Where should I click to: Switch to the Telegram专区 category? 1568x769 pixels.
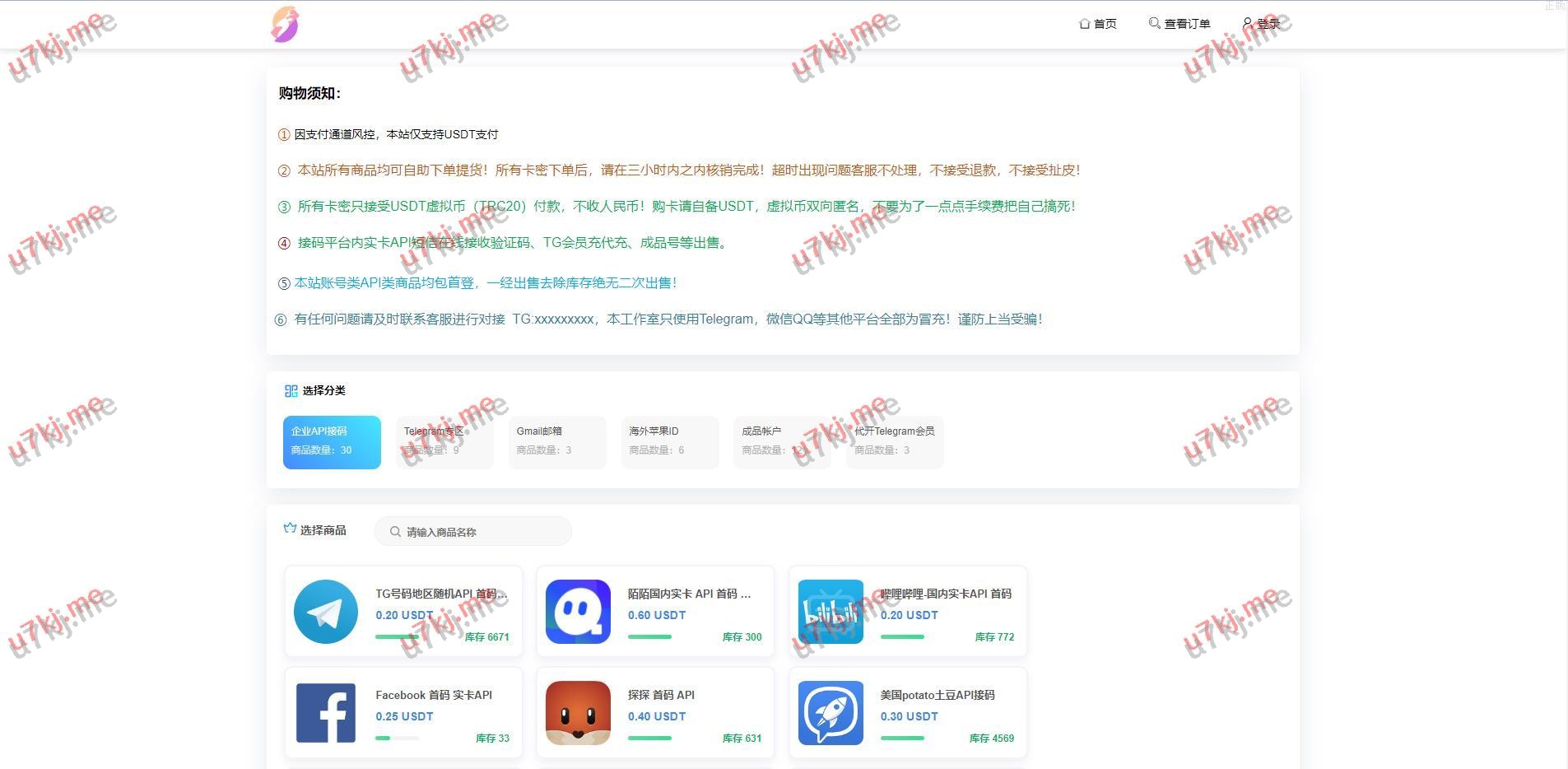(x=444, y=442)
